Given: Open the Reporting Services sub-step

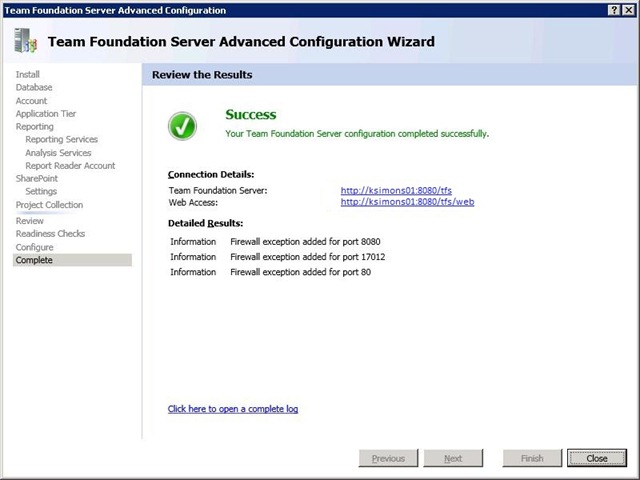Looking at the screenshot, I should click(x=62, y=140).
